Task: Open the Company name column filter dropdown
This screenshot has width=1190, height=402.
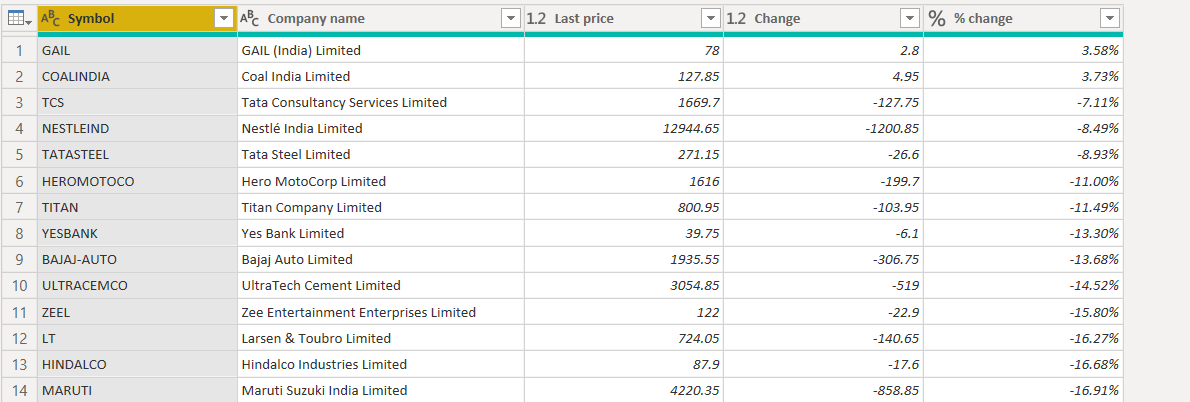Action: coord(510,18)
